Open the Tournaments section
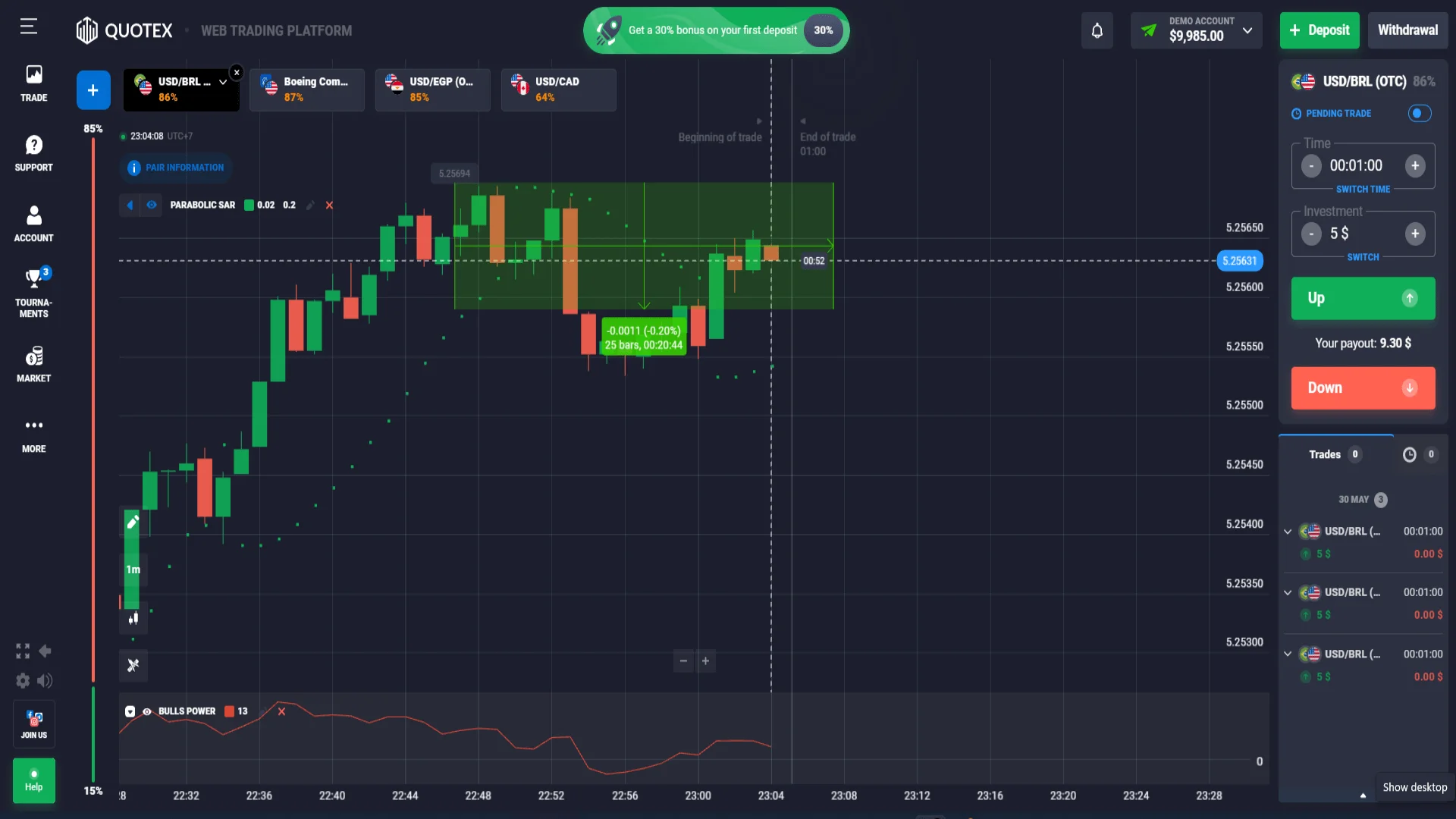Screen dimensions: 1456x819 33,293
